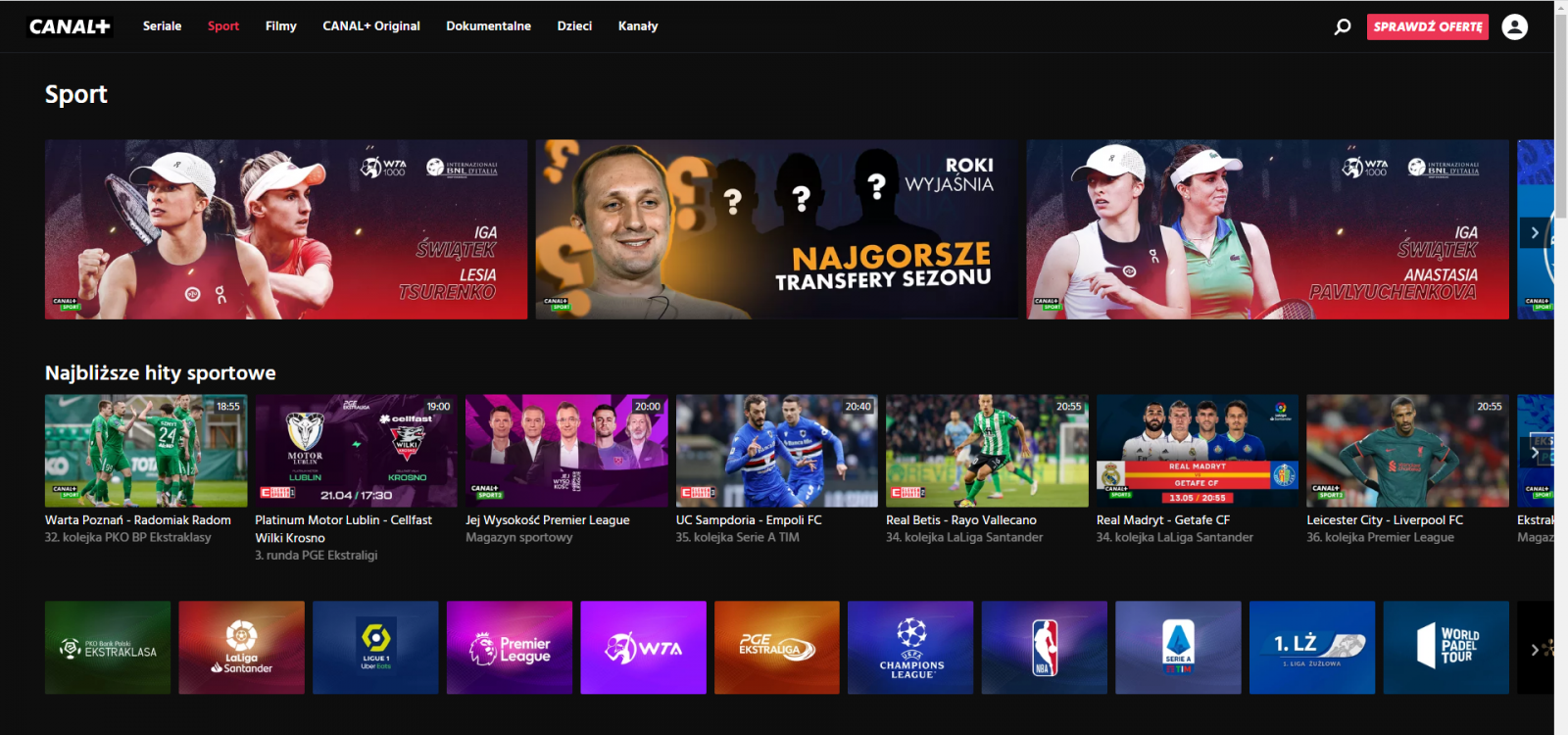Image resolution: width=1568 pixels, height=735 pixels.
Task: Open the NBA tile
Action: pos(1045,648)
